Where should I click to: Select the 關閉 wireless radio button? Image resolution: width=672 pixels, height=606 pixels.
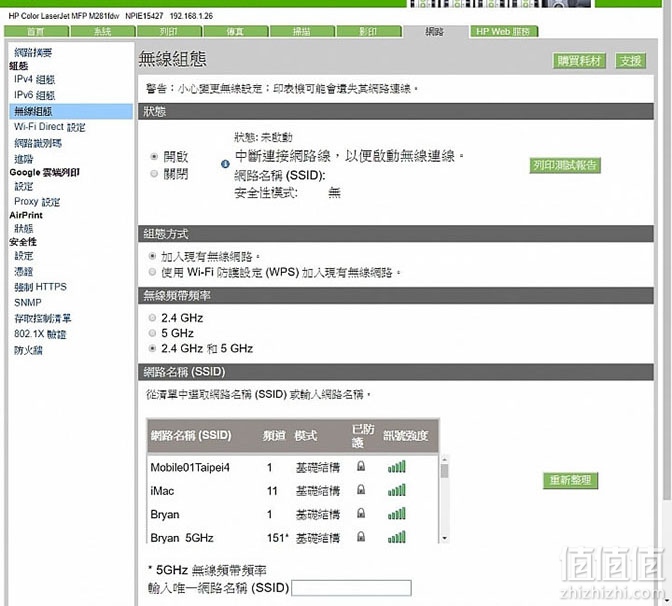(x=154, y=174)
